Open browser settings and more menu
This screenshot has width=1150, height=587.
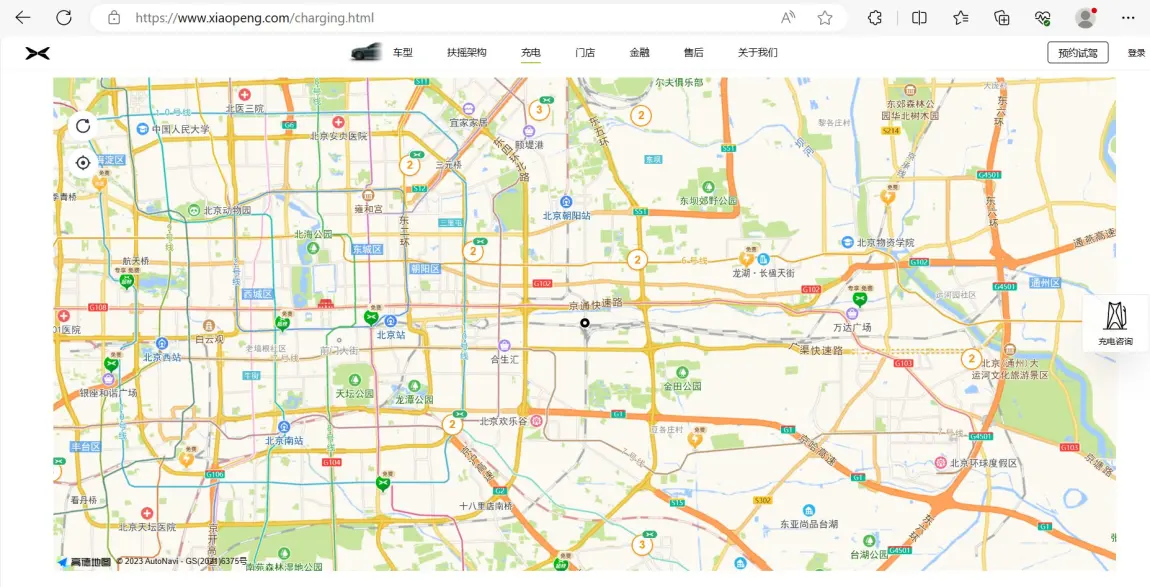tap(1128, 18)
